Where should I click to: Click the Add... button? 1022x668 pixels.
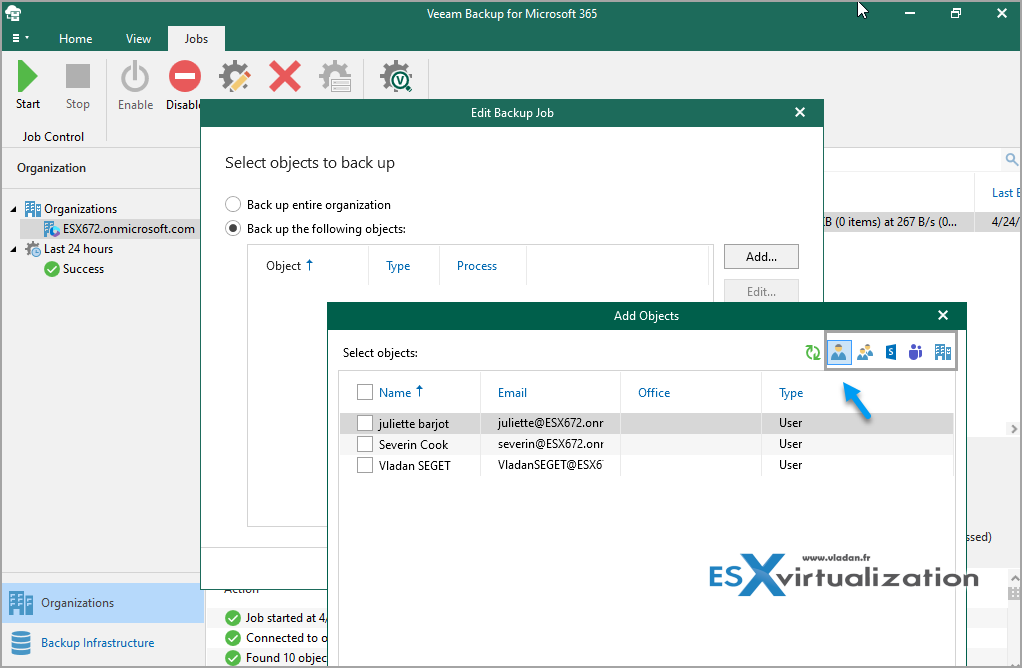(x=761, y=257)
